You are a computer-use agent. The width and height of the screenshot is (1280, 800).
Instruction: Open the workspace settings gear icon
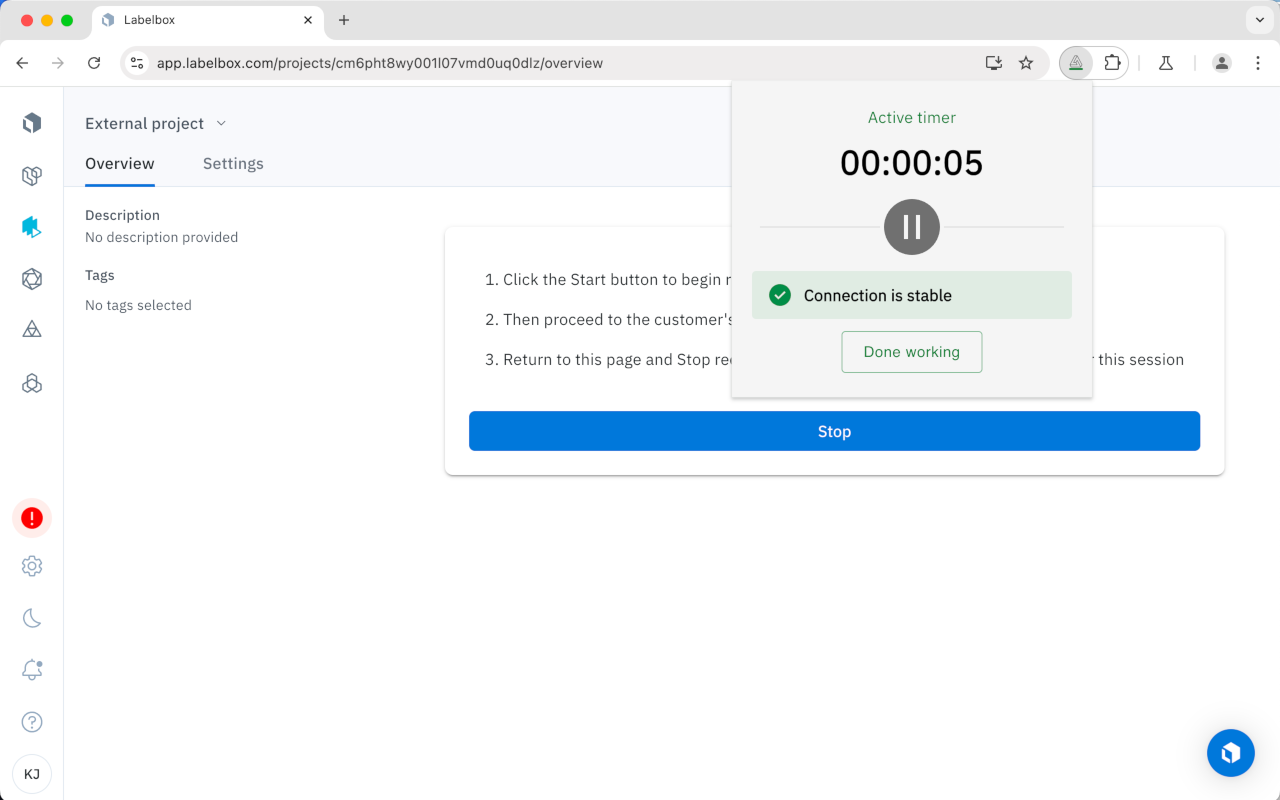click(x=31, y=566)
